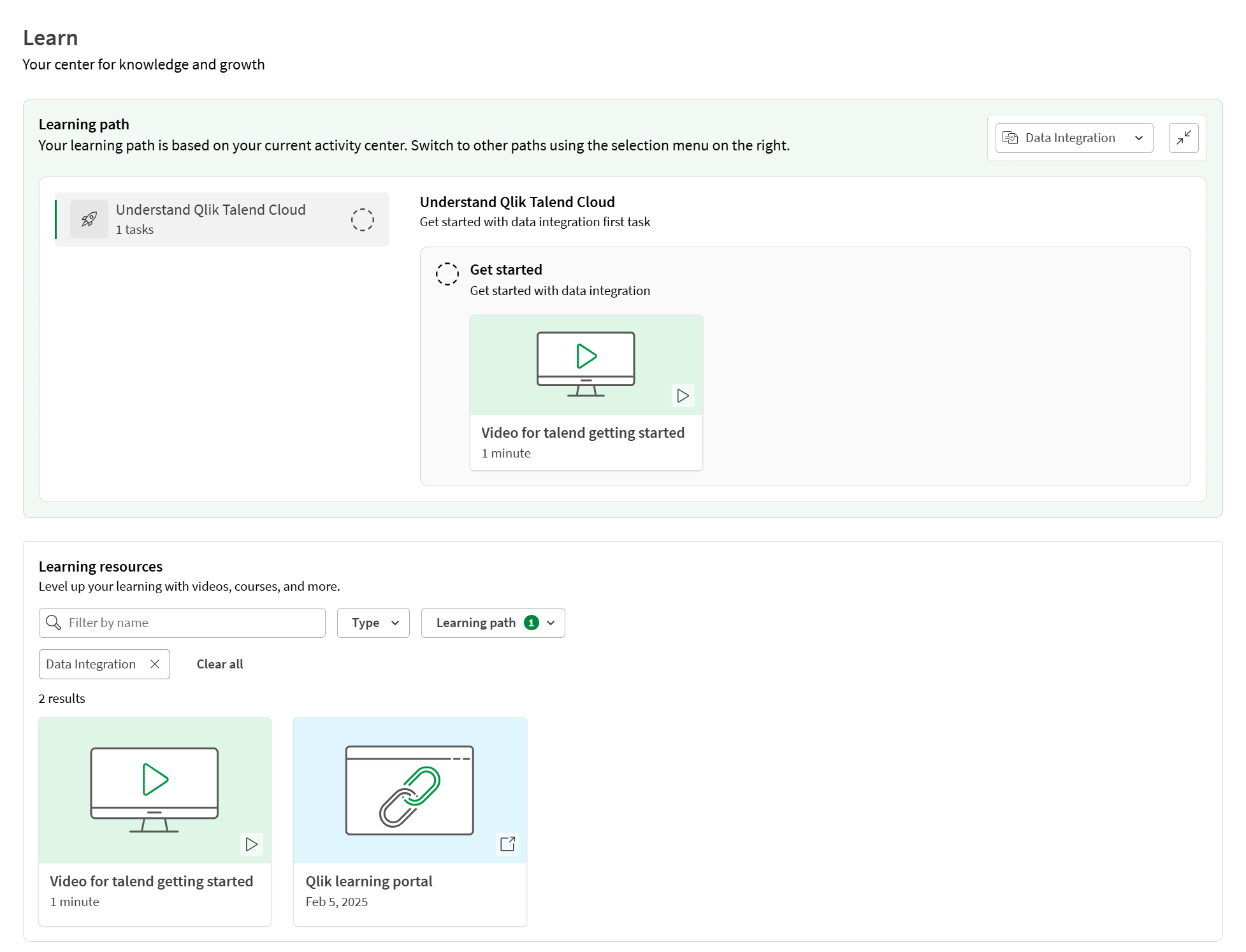This screenshot has height=952, width=1246.
Task: Collapse the Learning path panel using the arrows icon
Action: (1184, 138)
